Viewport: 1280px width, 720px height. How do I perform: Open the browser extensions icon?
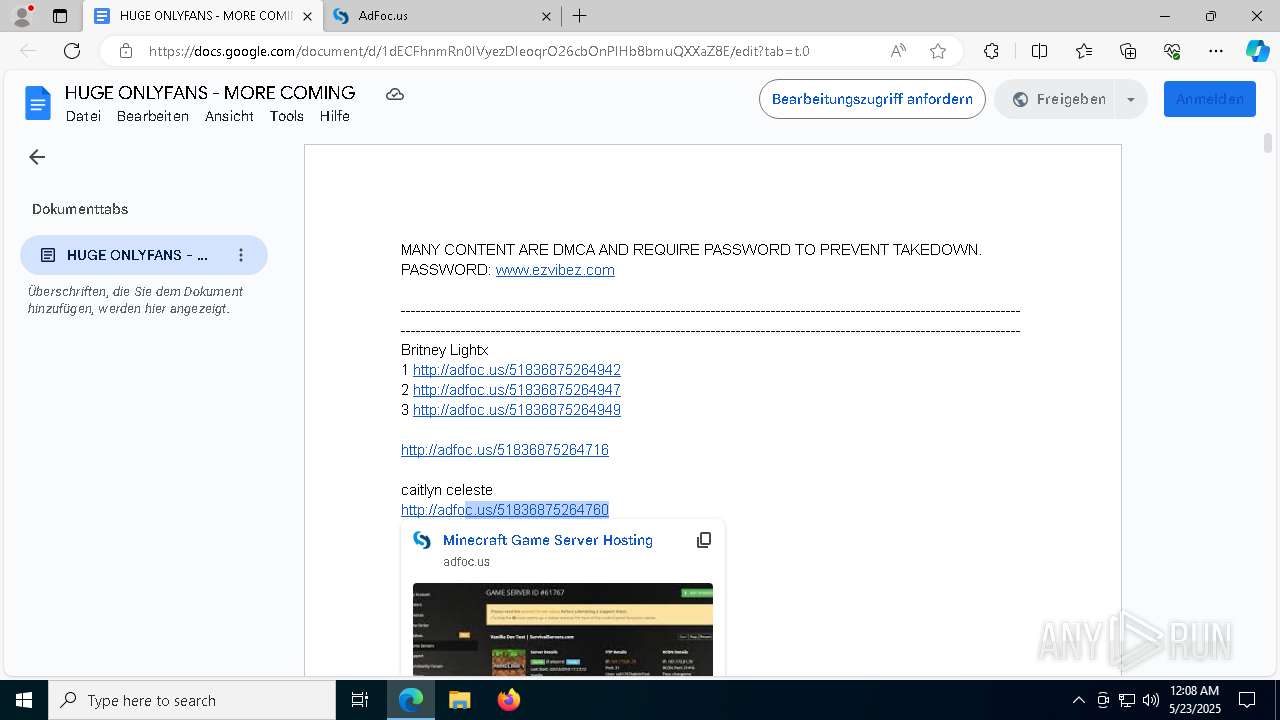991,51
